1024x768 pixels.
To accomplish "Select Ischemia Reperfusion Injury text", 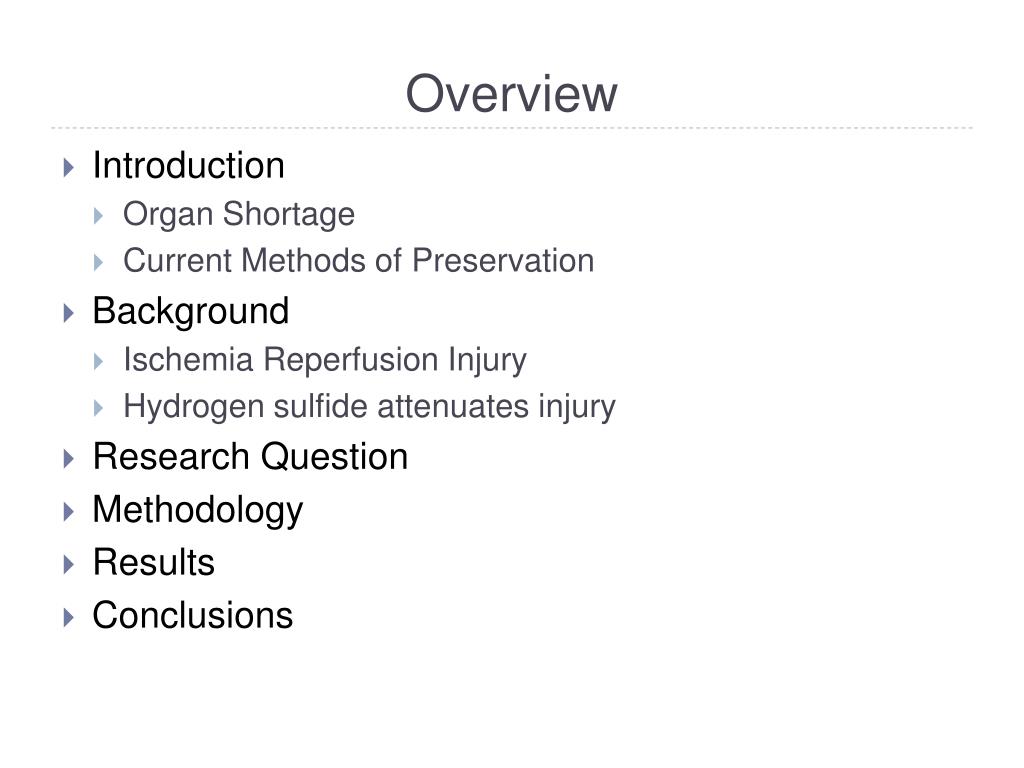I will click(x=325, y=360).
